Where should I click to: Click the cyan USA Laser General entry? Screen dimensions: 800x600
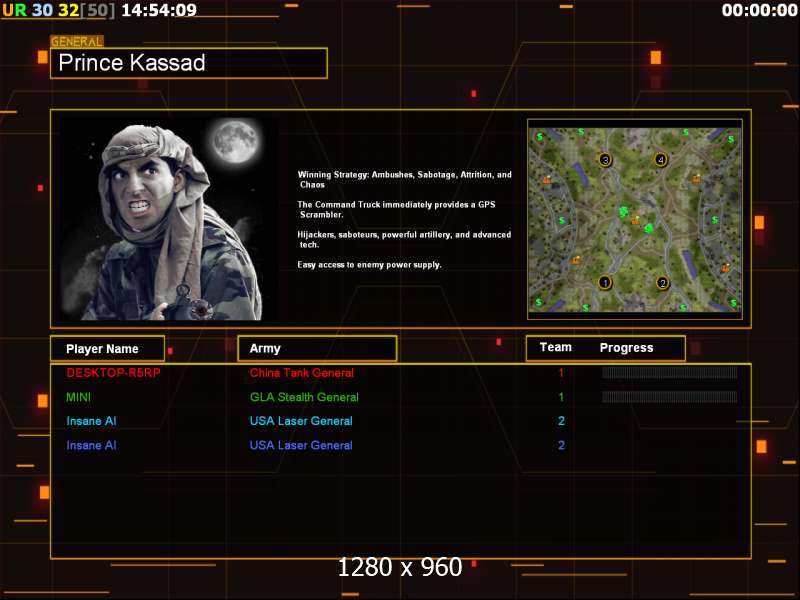tap(301, 421)
